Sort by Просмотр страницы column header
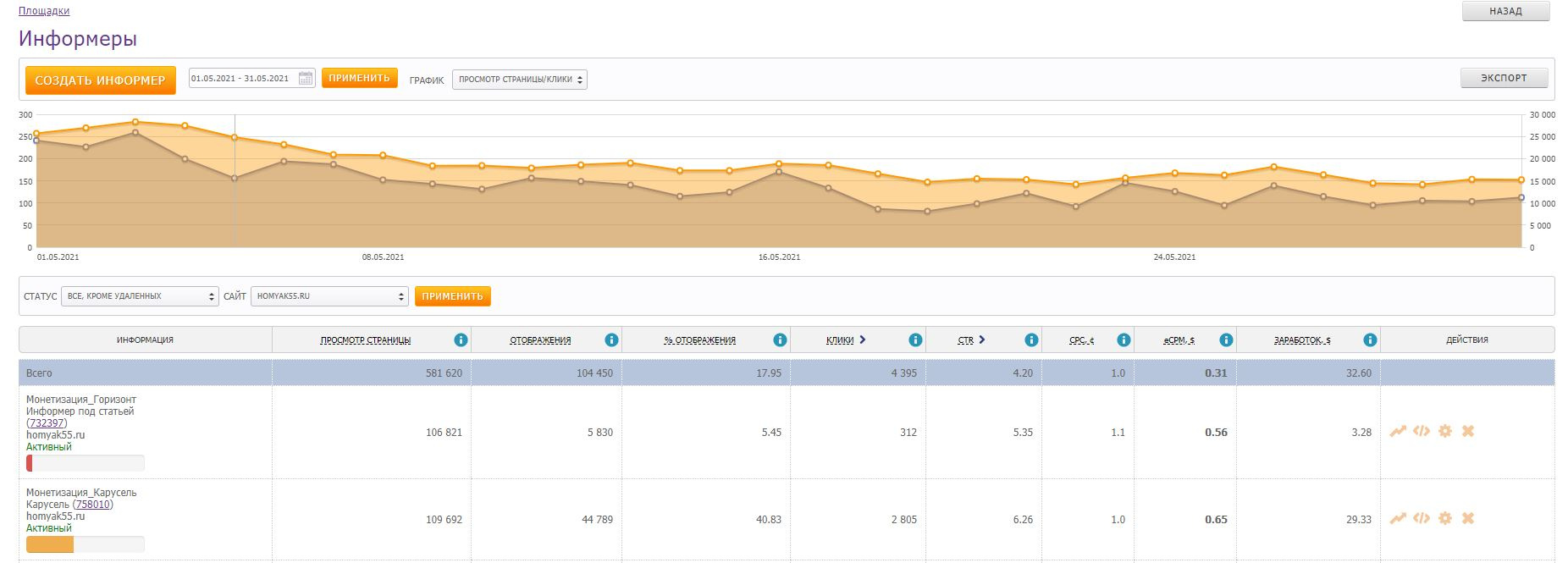1568x563 pixels. (x=366, y=340)
